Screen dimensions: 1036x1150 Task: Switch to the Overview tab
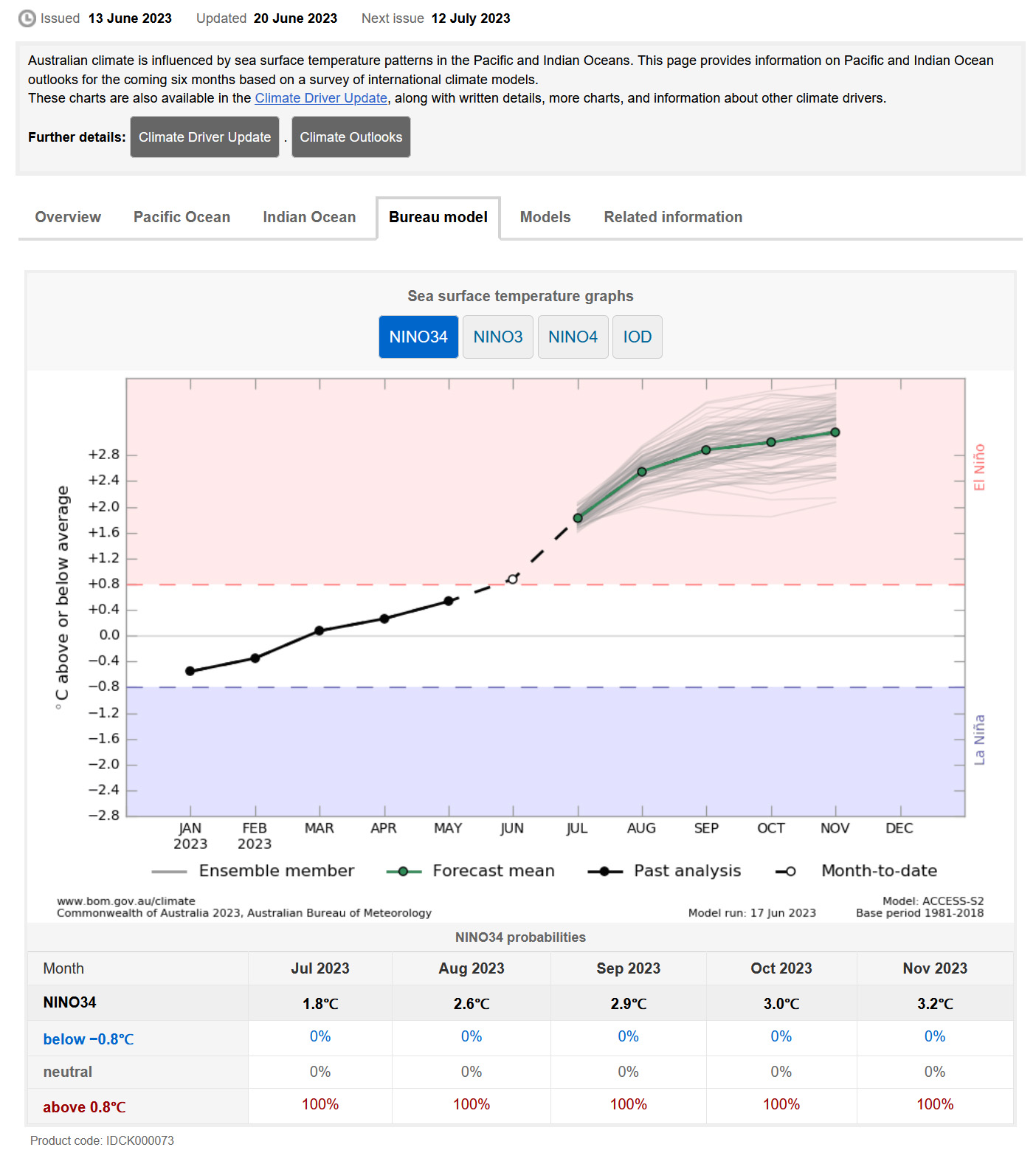(68, 217)
